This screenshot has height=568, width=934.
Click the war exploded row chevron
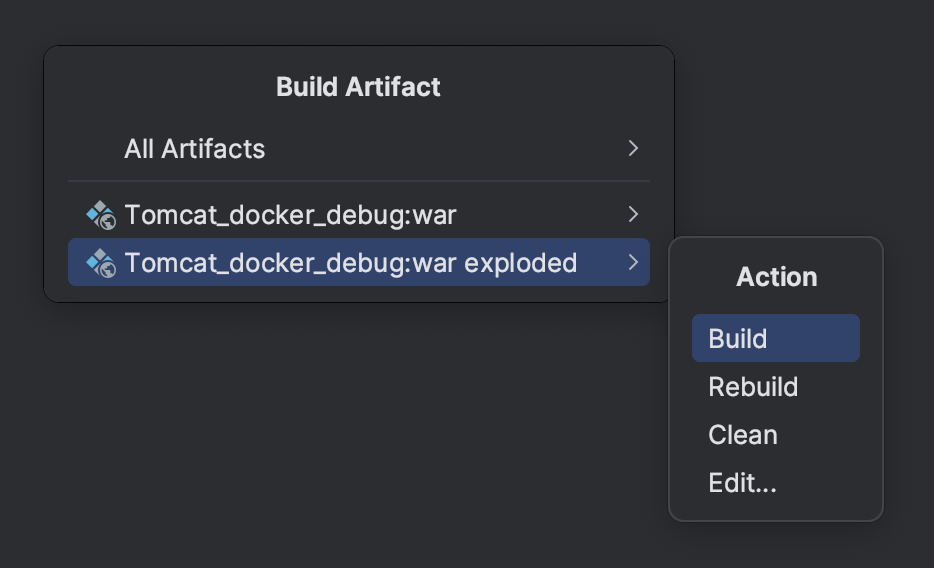pyautogui.click(x=632, y=263)
